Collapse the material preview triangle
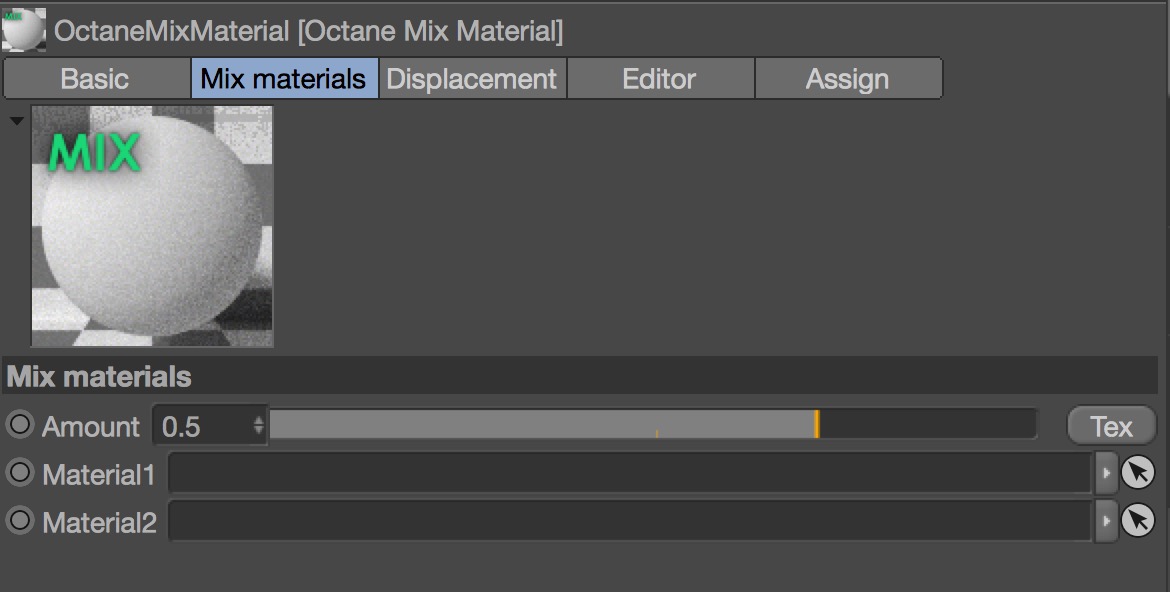The image size is (1170, 592). 16,121
